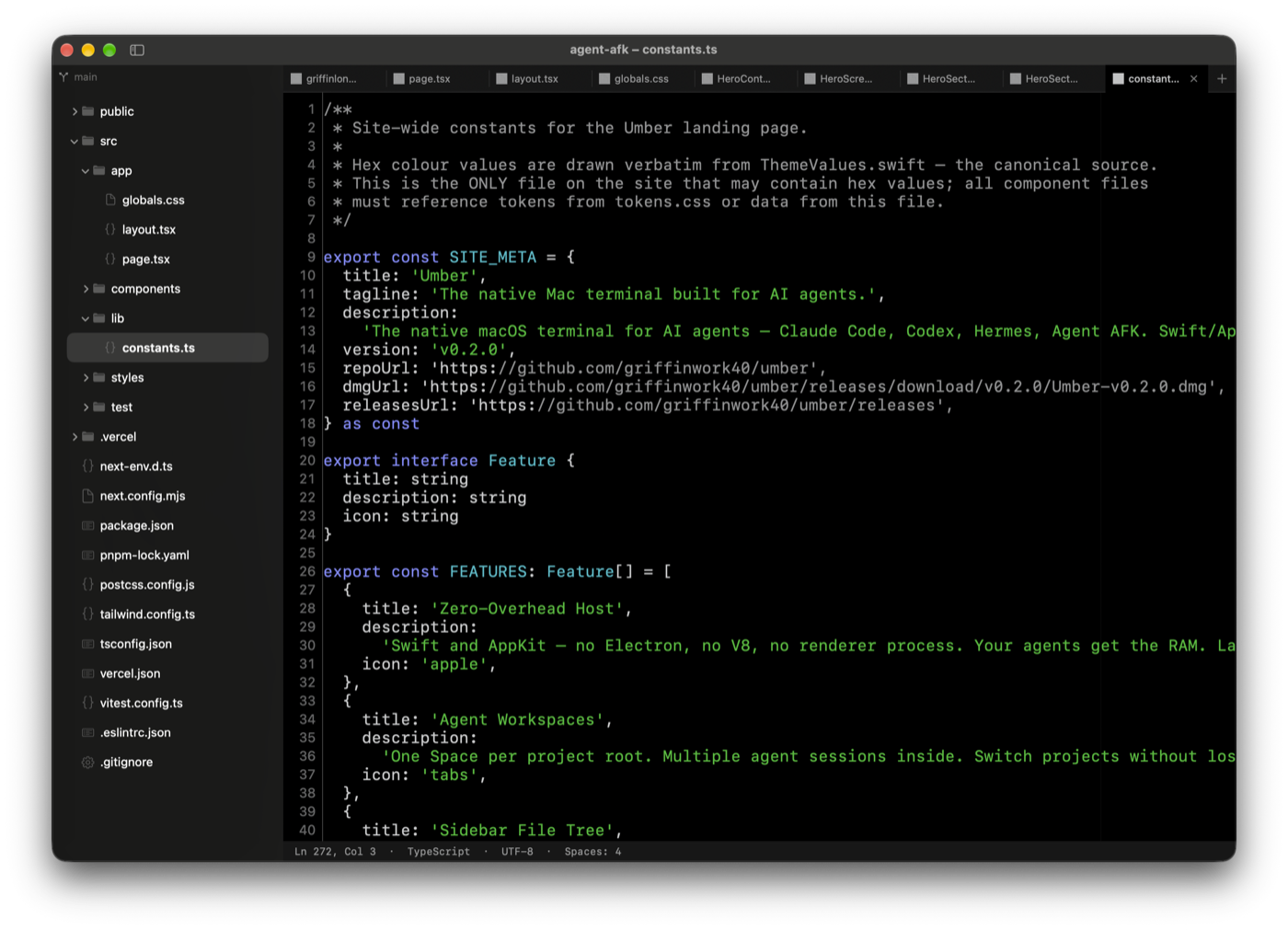Click the src folder icon
The width and height of the screenshot is (1288, 930).
tap(88, 141)
